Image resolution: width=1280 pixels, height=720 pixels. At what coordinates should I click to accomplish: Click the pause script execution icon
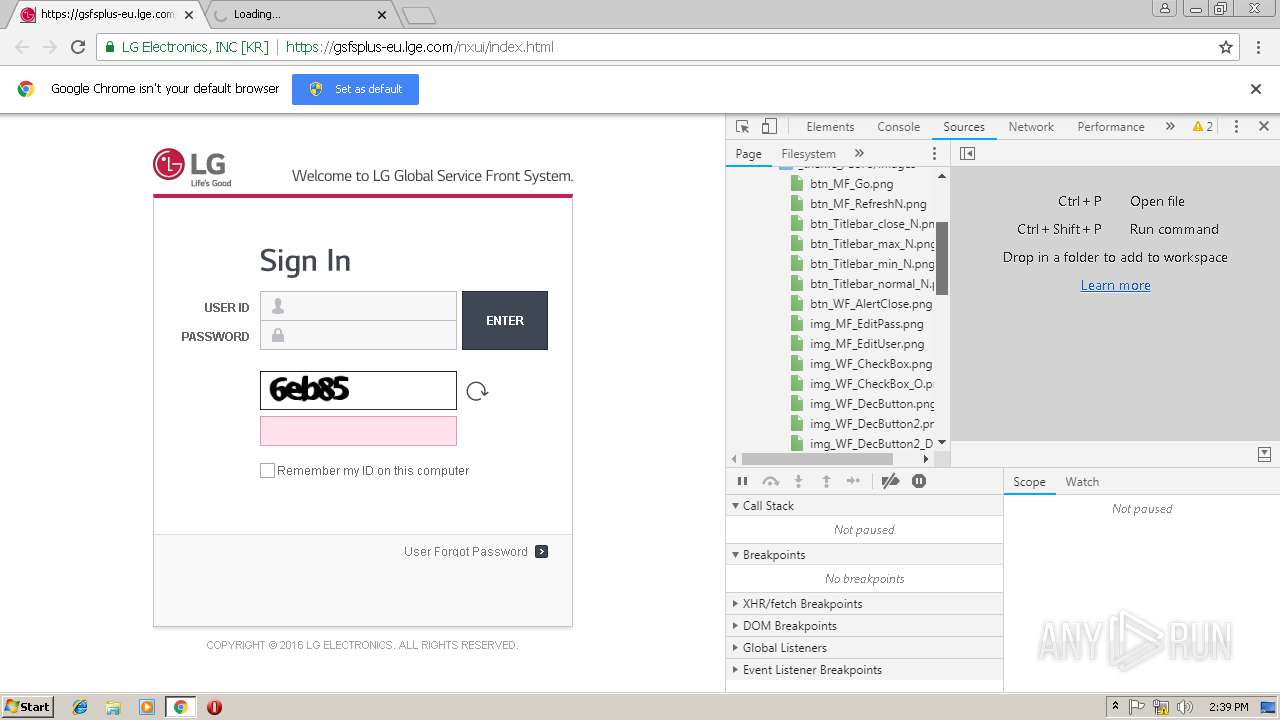[x=742, y=481]
